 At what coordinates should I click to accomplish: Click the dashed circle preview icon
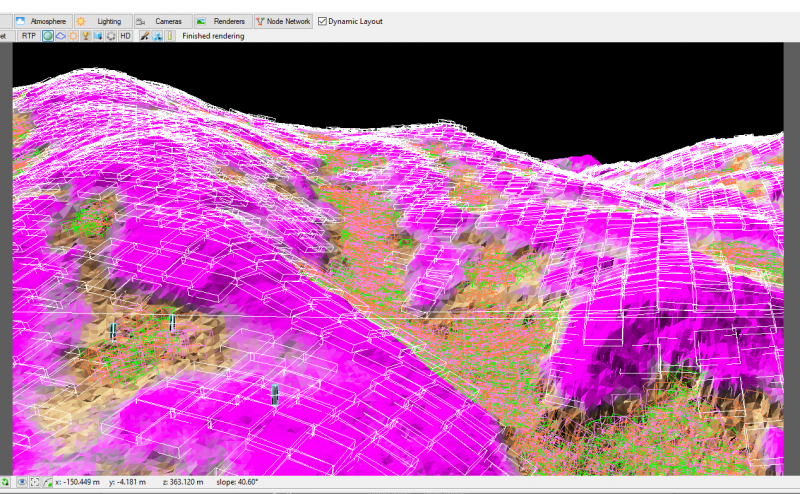pyautogui.click(x=111, y=36)
